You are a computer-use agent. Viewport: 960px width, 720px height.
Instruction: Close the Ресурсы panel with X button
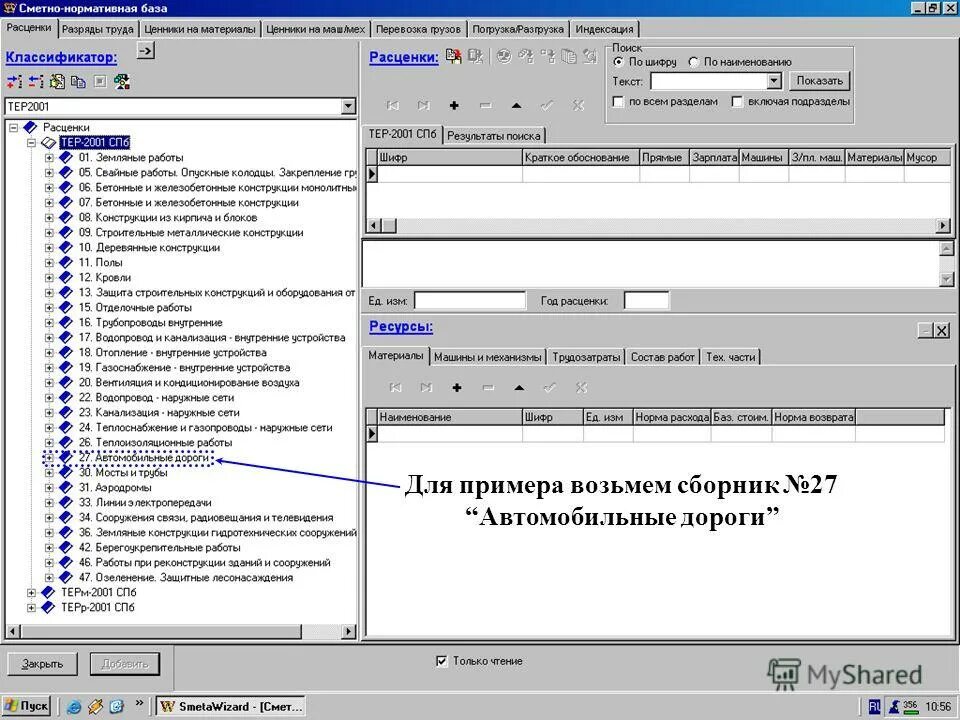[942, 331]
